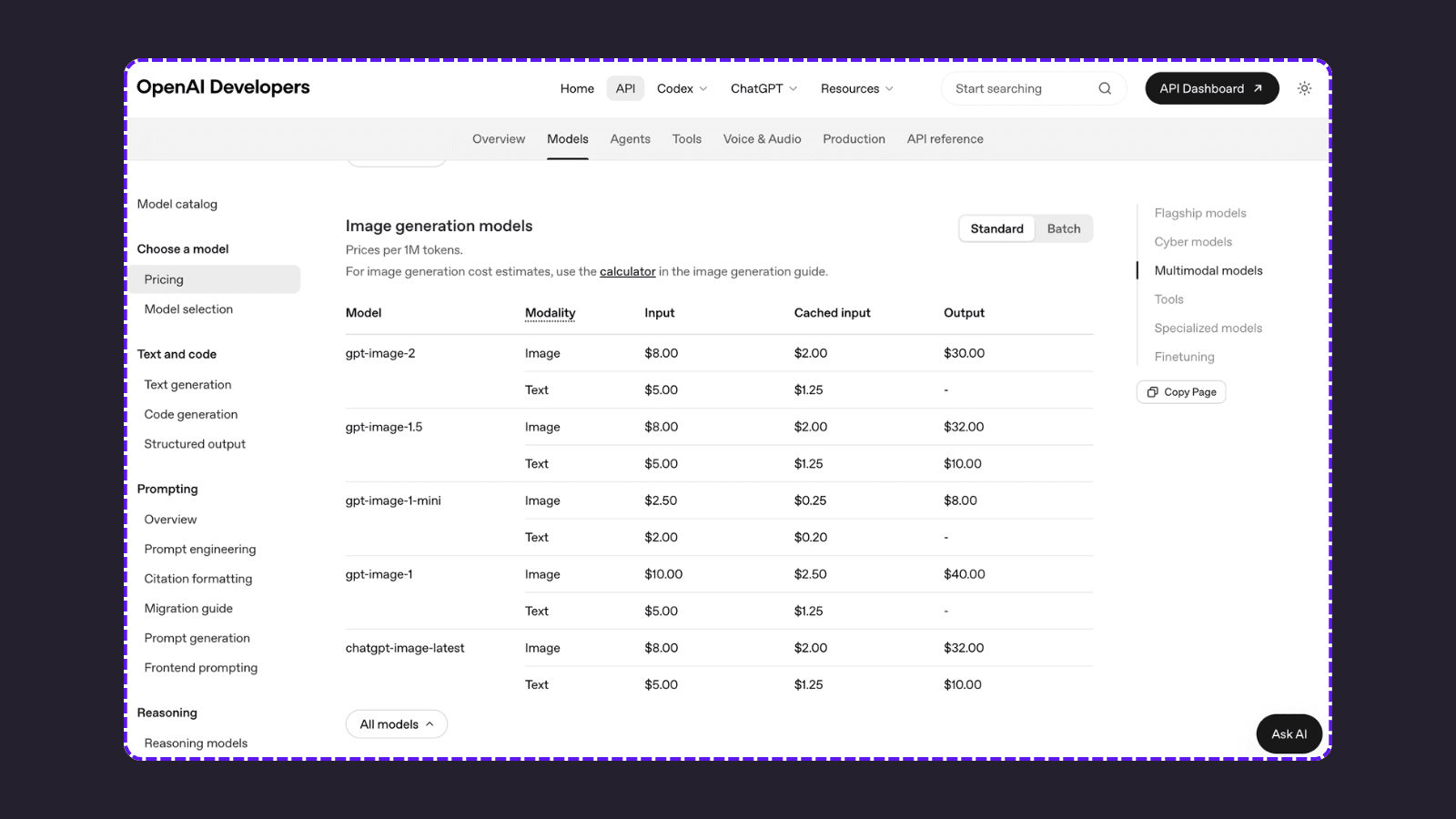Click the $40.00 output price
The width and height of the screenshot is (1456, 819).
click(x=965, y=574)
